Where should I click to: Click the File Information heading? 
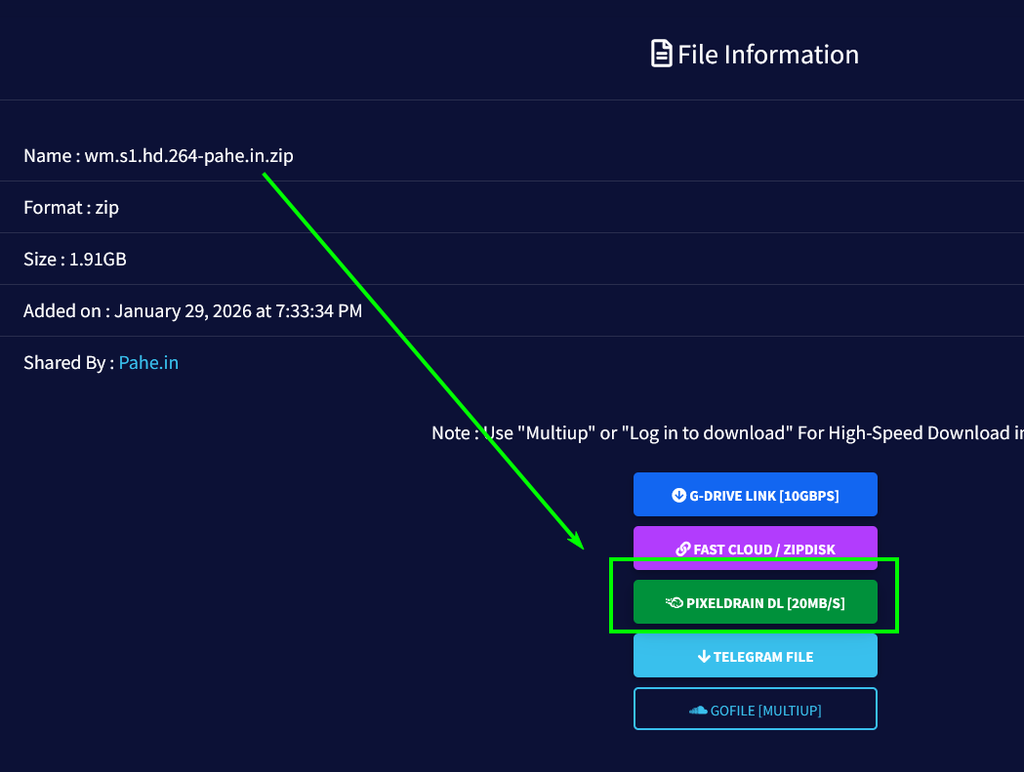[767, 54]
